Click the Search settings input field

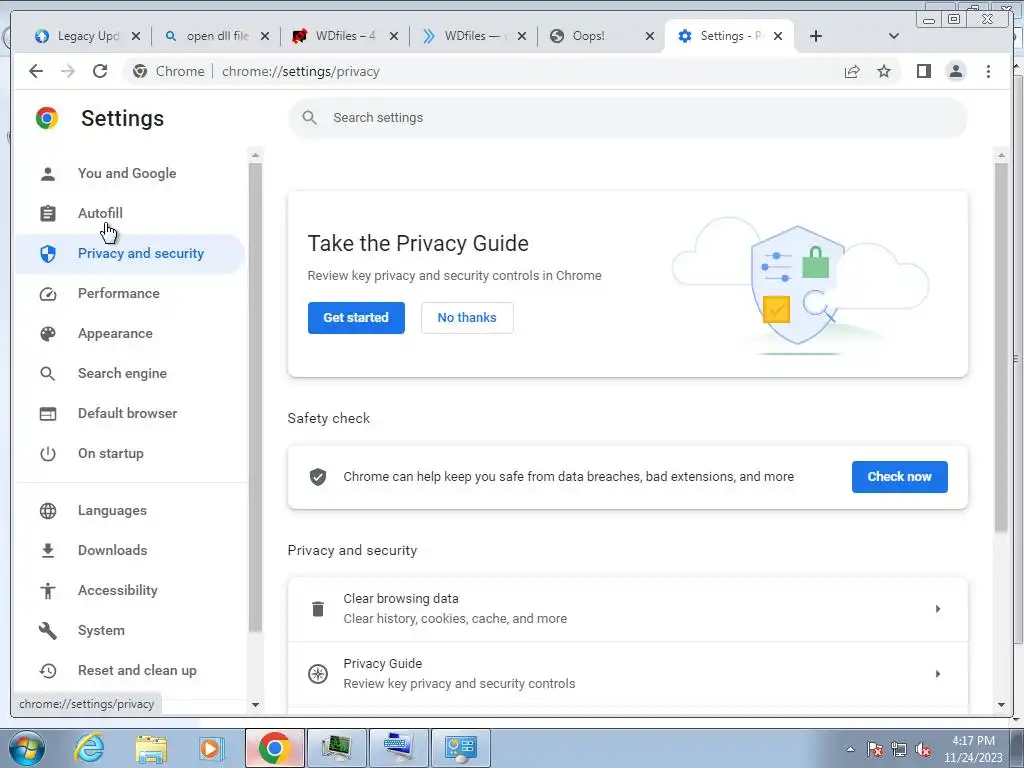pyautogui.click(x=628, y=118)
